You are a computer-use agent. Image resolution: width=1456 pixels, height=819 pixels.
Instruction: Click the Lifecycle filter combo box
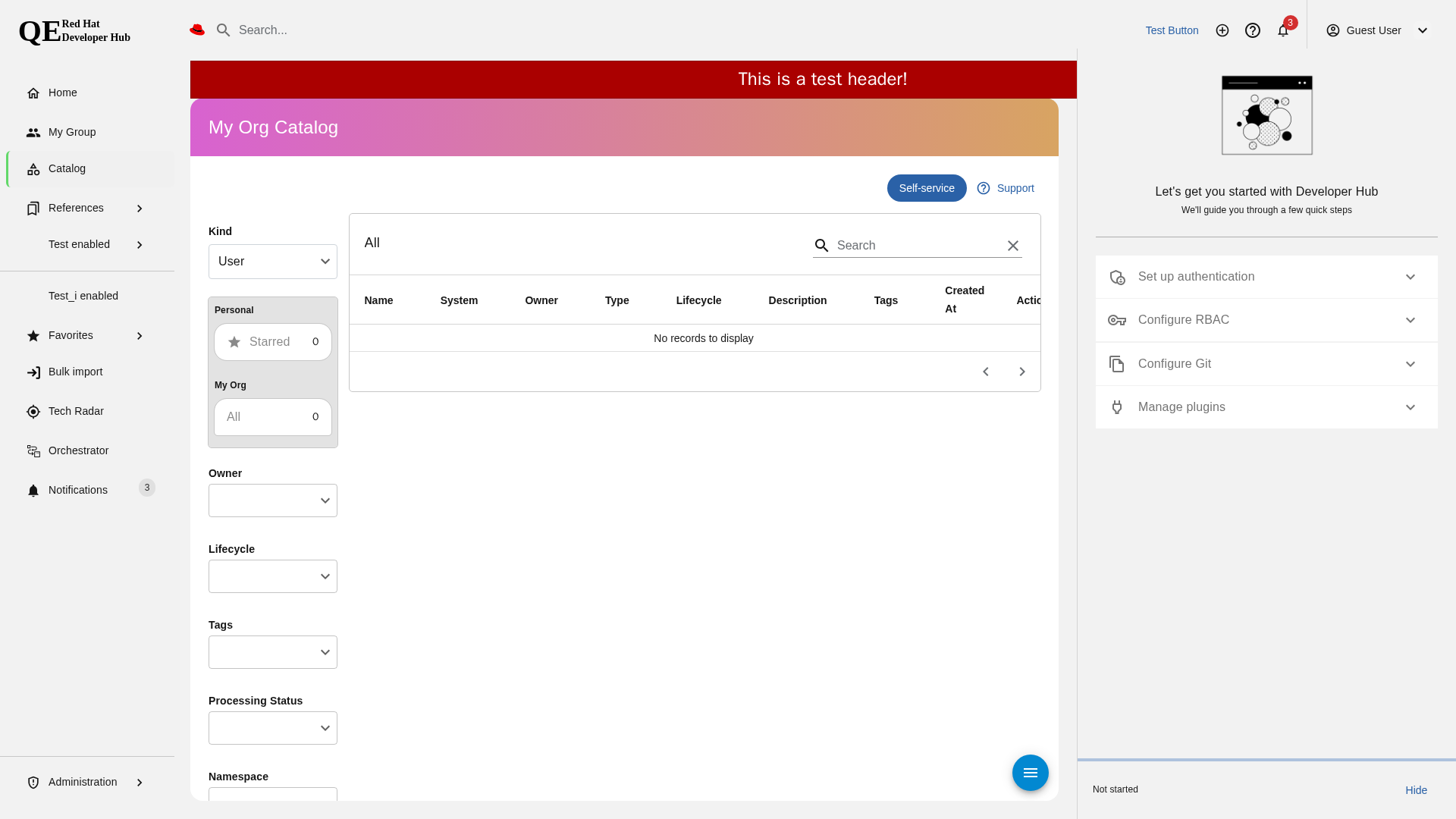click(272, 576)
